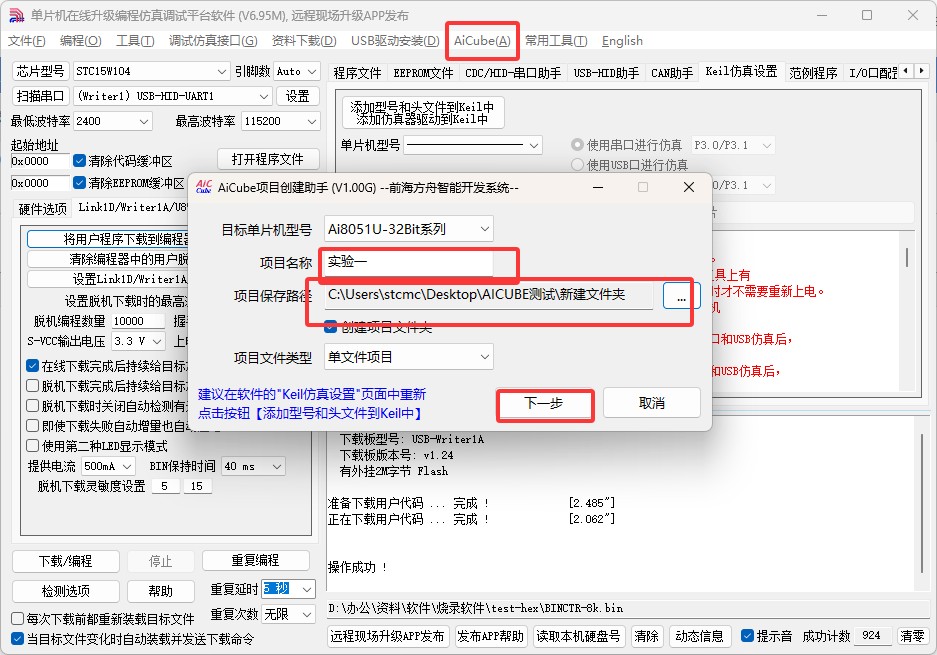The height and width of the screenshot is (655, 937).
Task: Click 添加型号和头文件到Keil中 button
Action: tap(423, 112)
